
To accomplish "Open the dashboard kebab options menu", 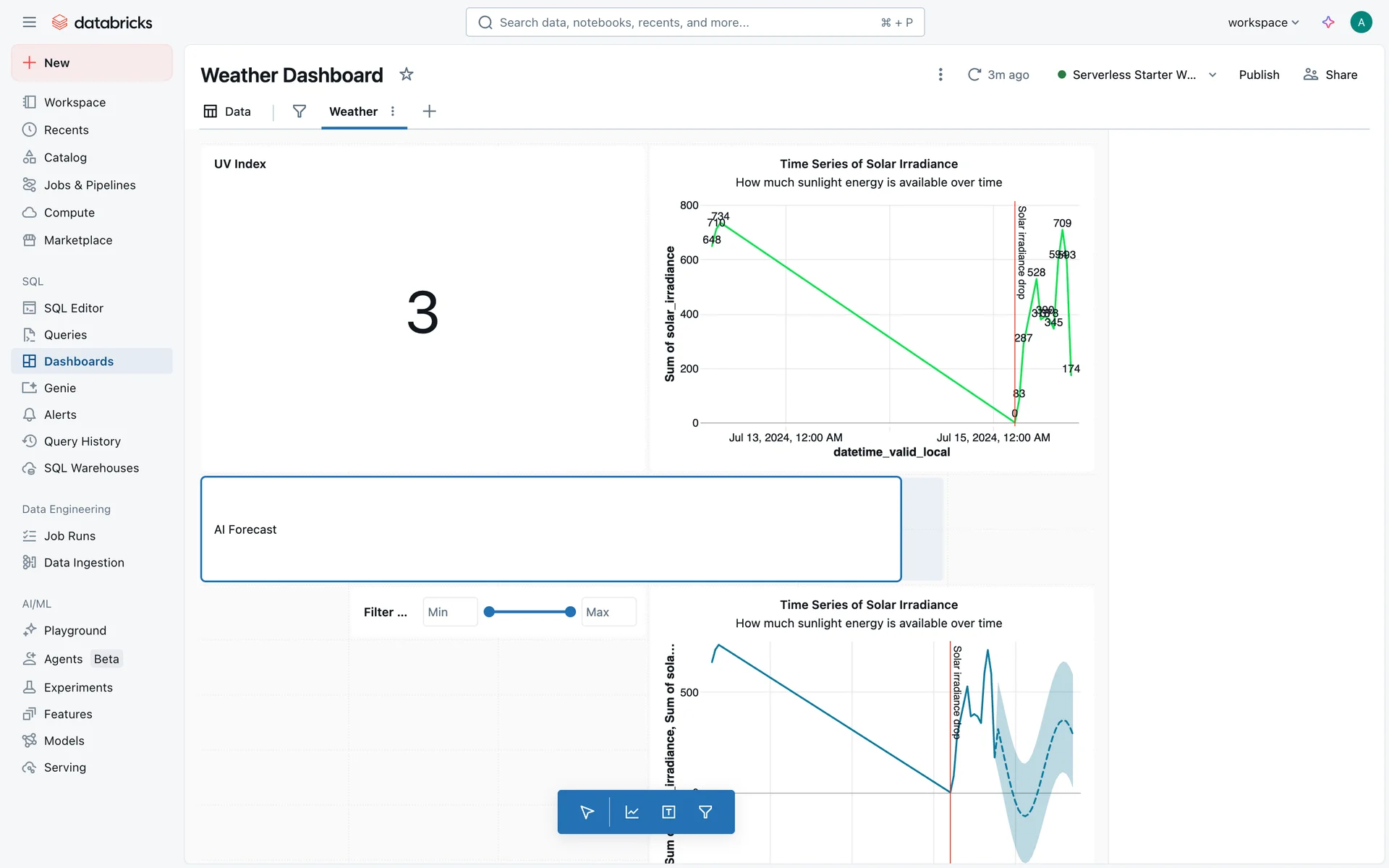I will click(x=940, y=75).
